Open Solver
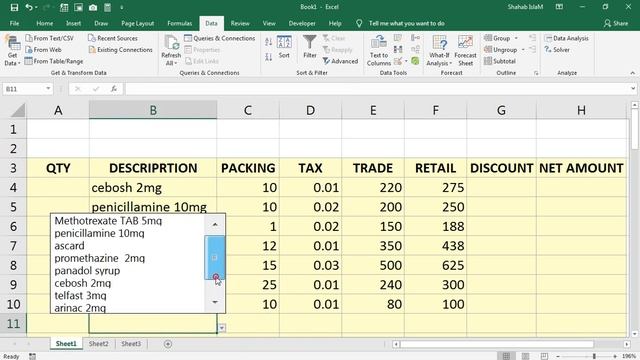This screenshot has height=360, width=640. [x=557, y=49]
